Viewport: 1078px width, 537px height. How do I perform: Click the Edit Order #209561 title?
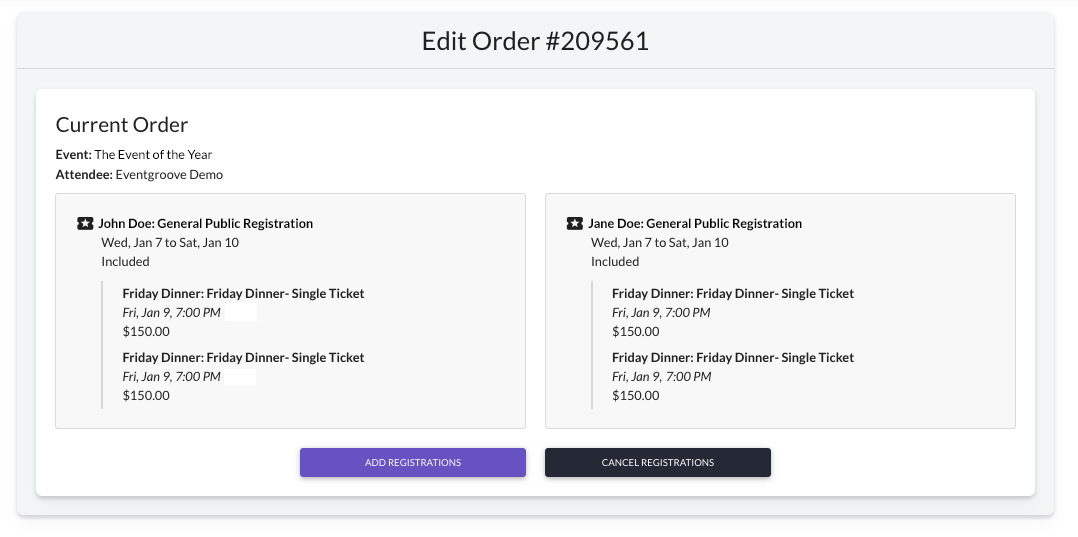click(x=536, y=41)
